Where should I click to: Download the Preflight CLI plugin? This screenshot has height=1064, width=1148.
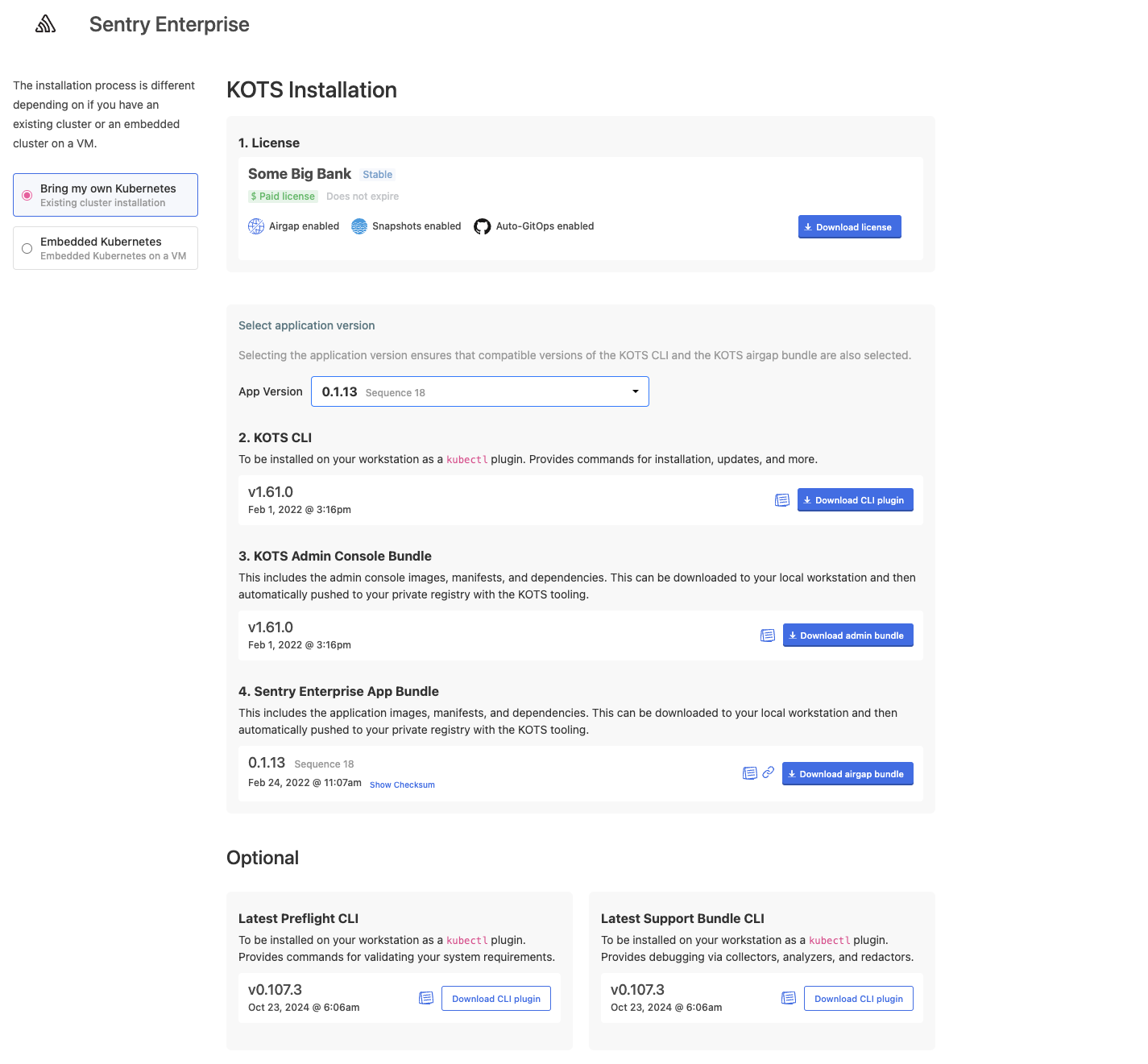click(496, 999)
